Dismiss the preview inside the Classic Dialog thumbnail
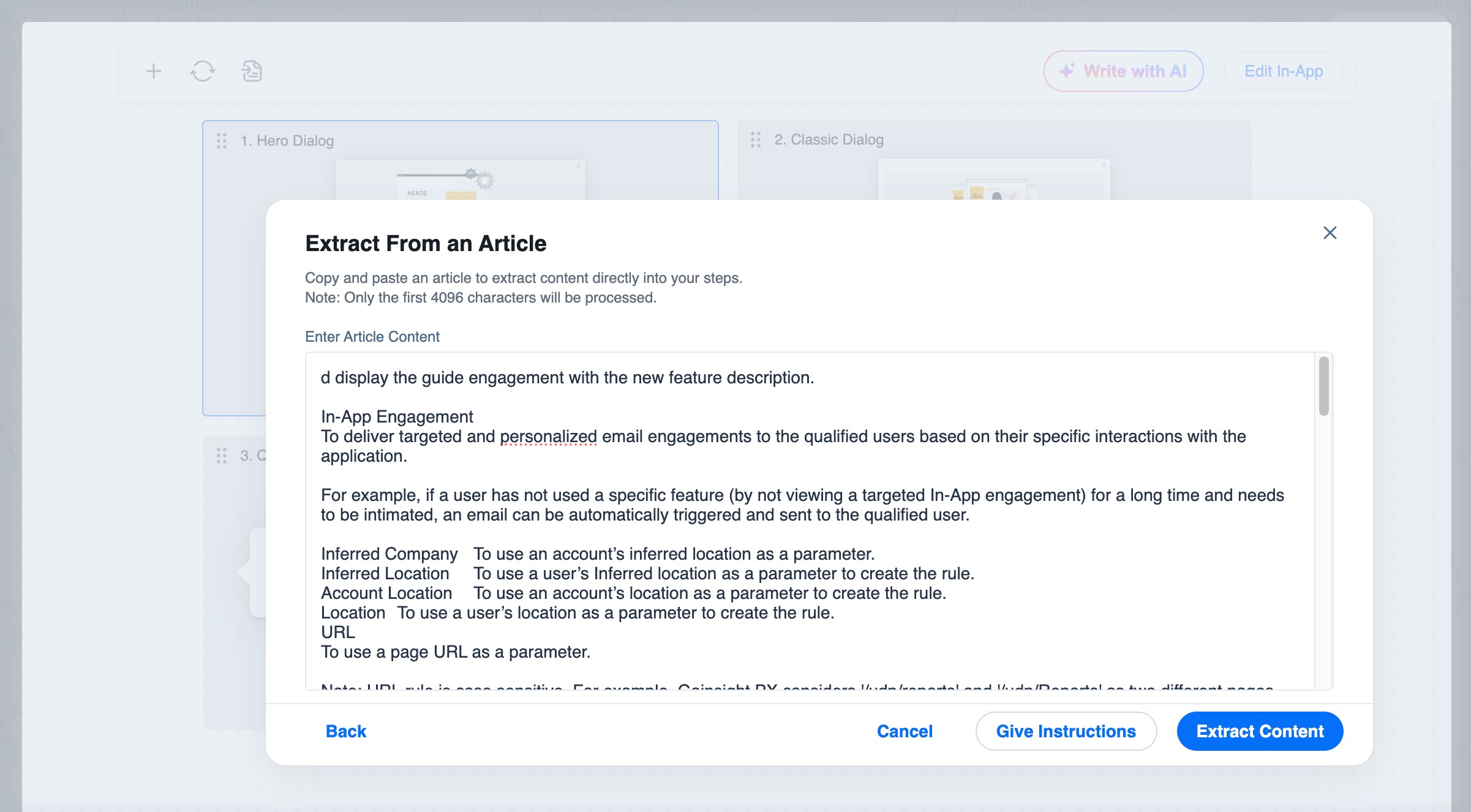The width and height of the screenshot is (1471, 812). (1103, 164)
